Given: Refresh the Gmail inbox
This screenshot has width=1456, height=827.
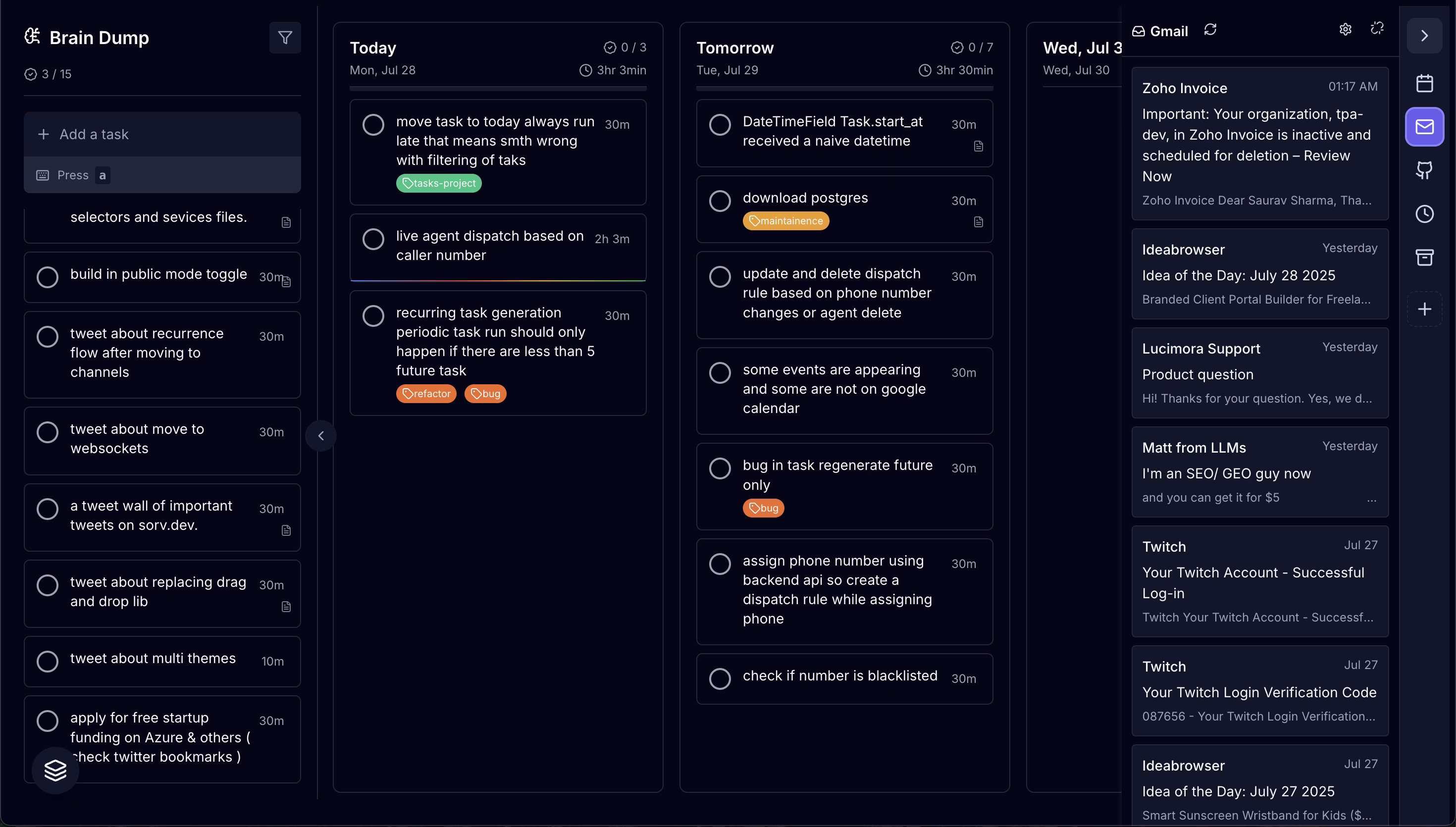Looking at the screenshot, I should pyautogui.click(x=1211, y=30).
